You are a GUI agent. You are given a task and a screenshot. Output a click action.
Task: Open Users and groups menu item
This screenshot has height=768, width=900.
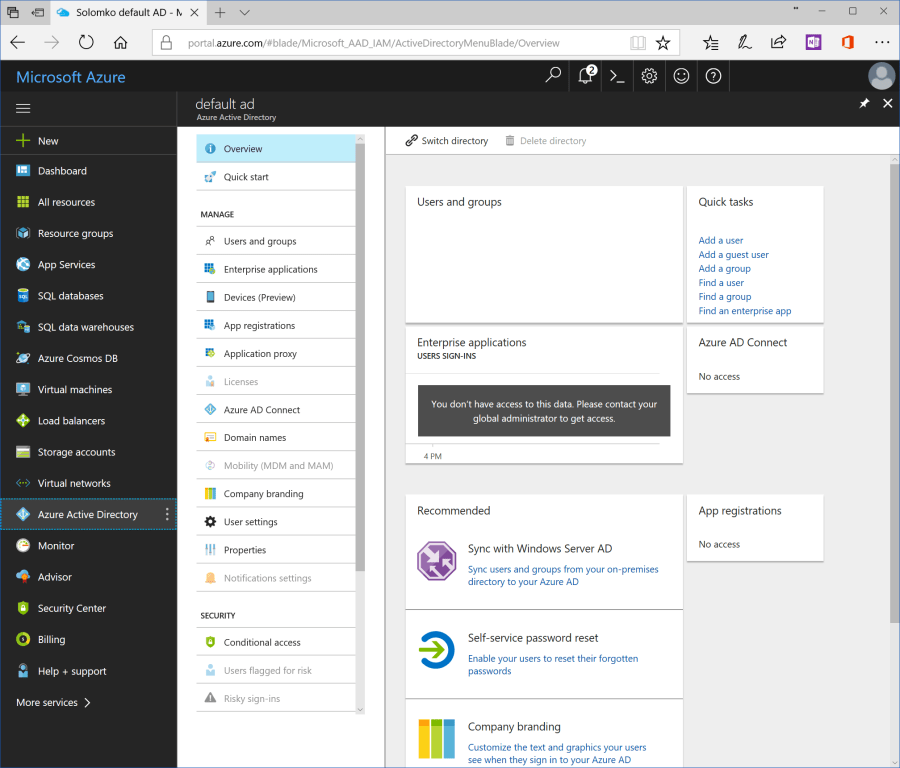click(x=276, y=241)
